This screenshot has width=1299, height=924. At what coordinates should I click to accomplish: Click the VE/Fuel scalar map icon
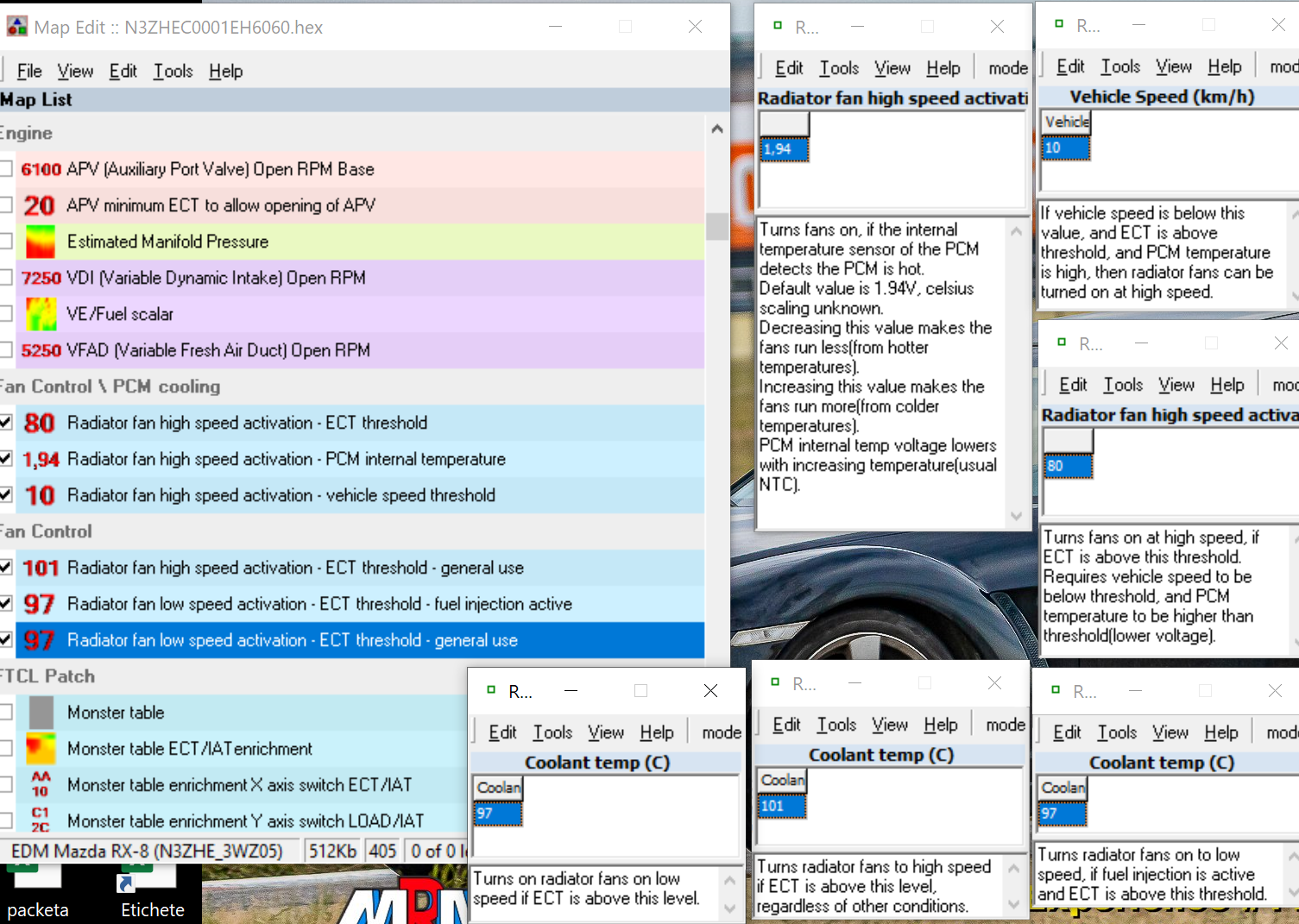(x=41, y=314)
